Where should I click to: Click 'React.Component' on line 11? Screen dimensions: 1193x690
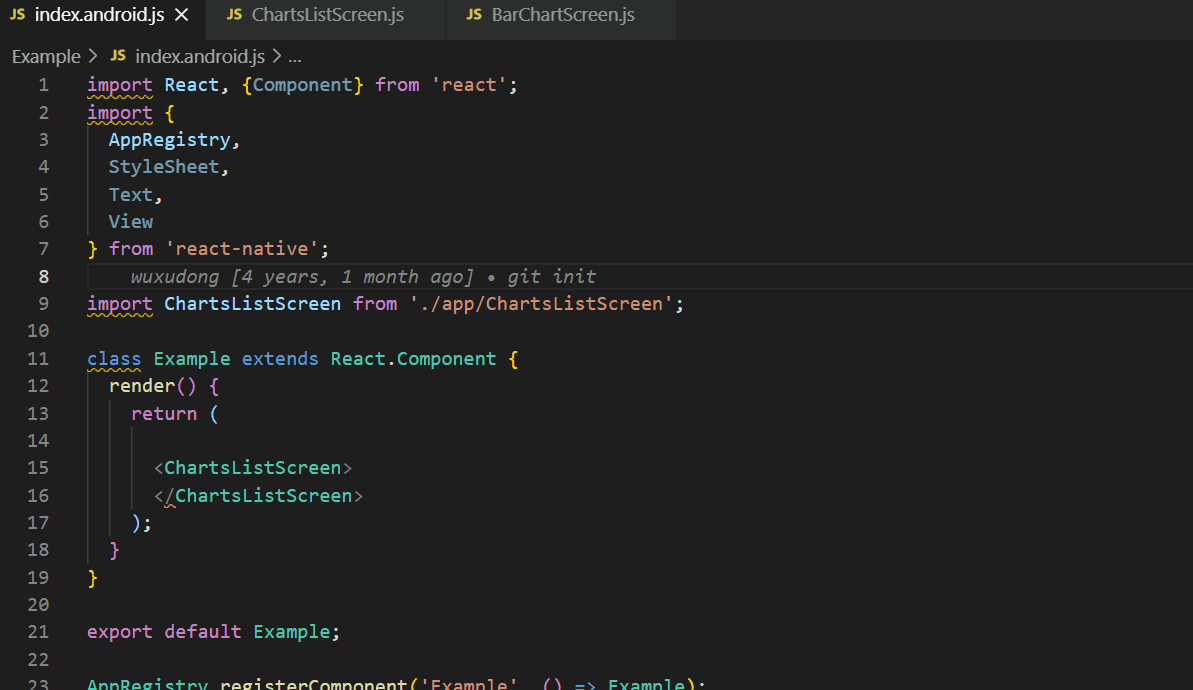coord(413,358)
